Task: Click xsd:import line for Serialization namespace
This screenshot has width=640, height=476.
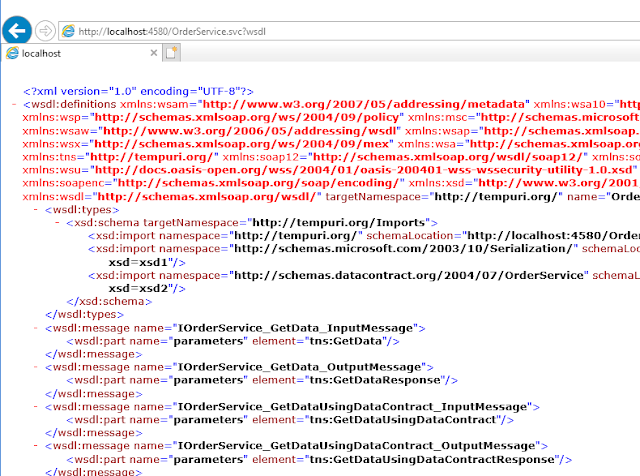Action: 364,249
